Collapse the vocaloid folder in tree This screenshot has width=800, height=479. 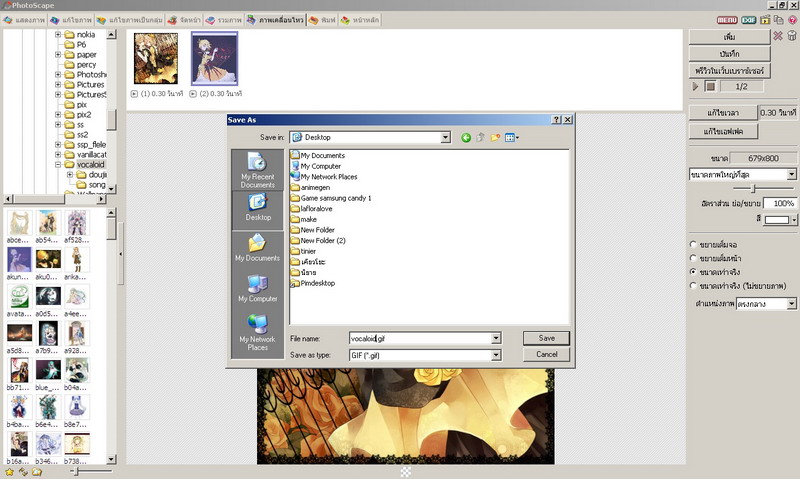coord(58,165)
